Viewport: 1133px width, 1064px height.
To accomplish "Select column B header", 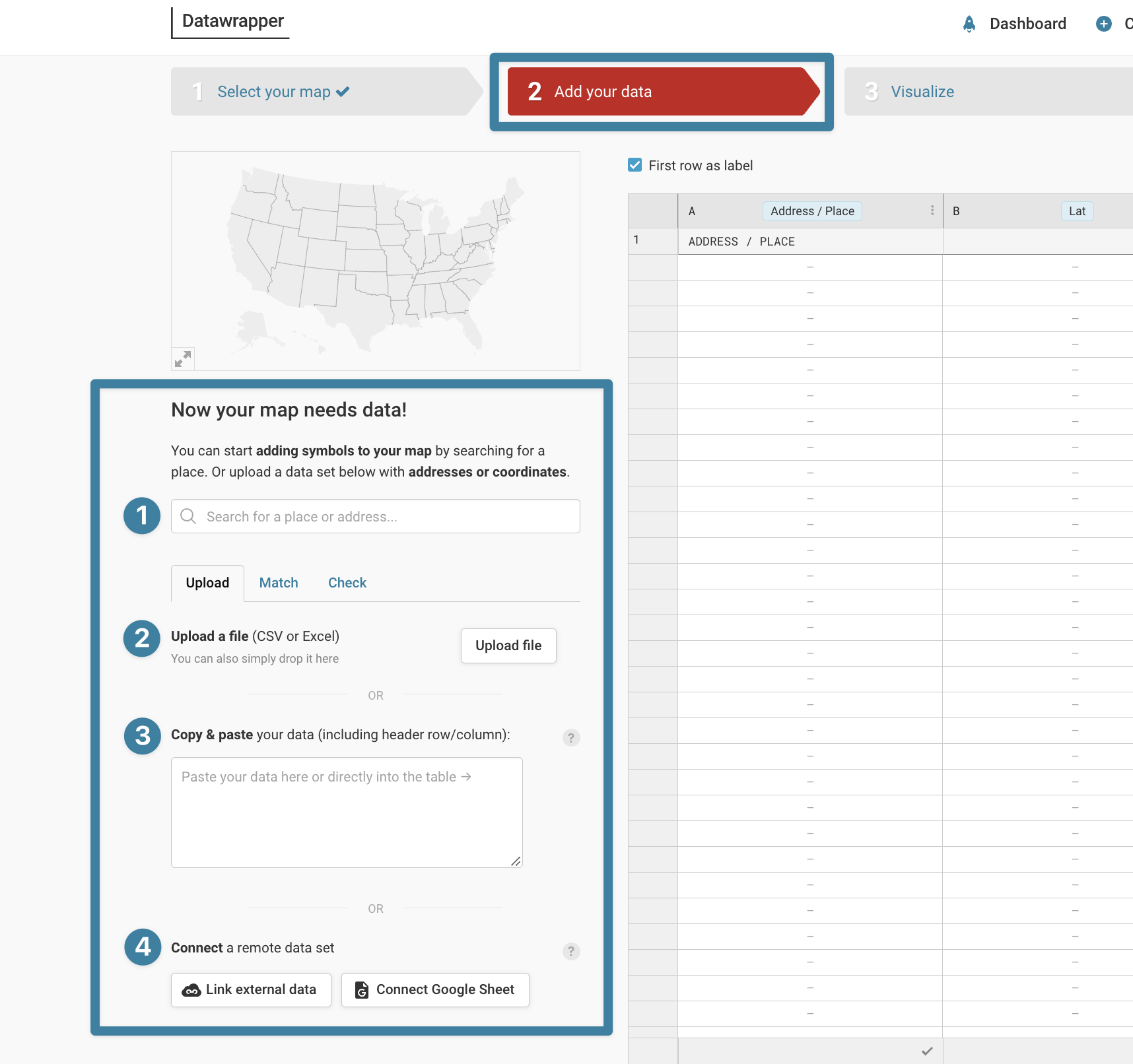I will [1038, 211].
